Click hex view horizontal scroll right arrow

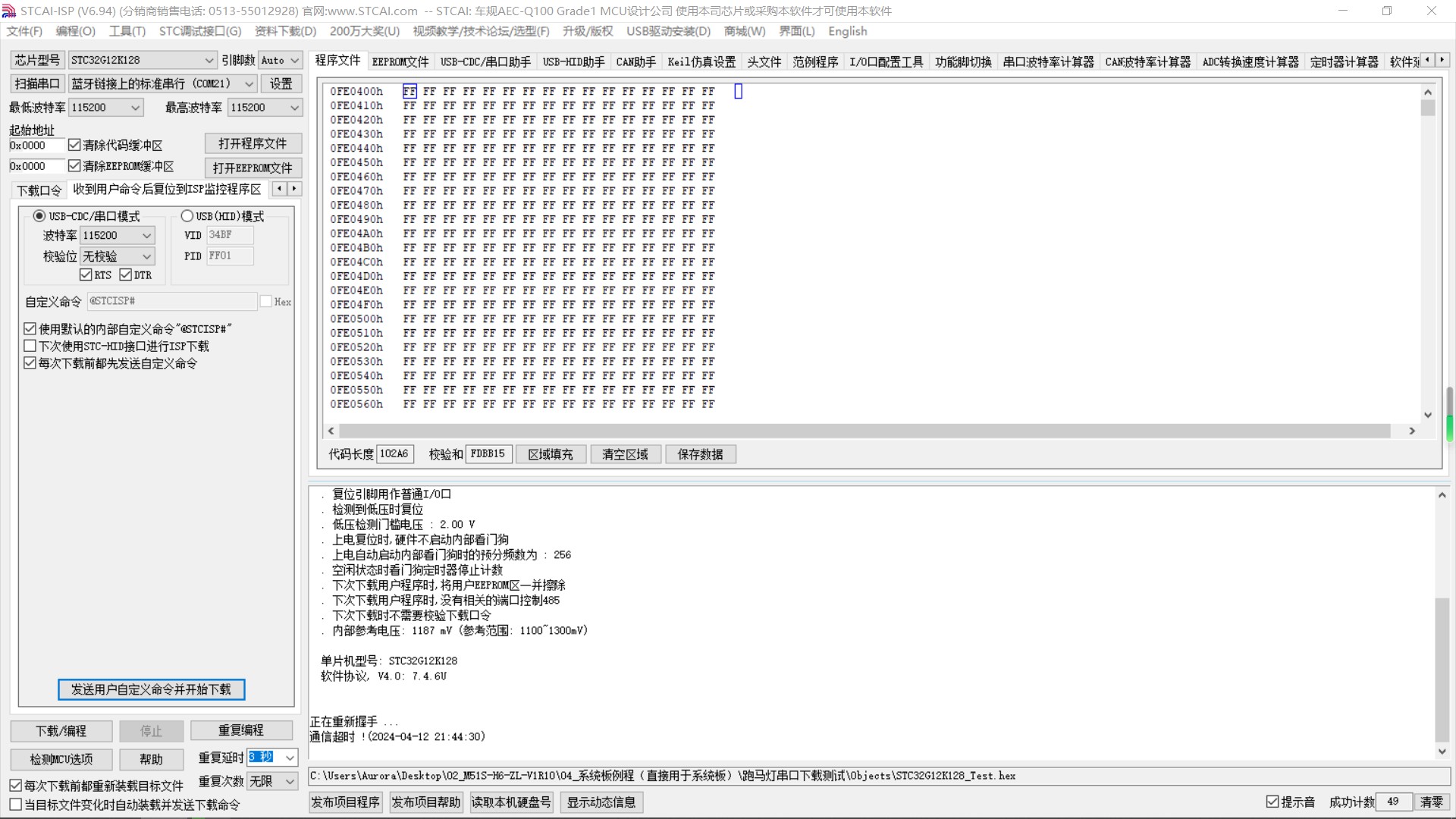1412,431
